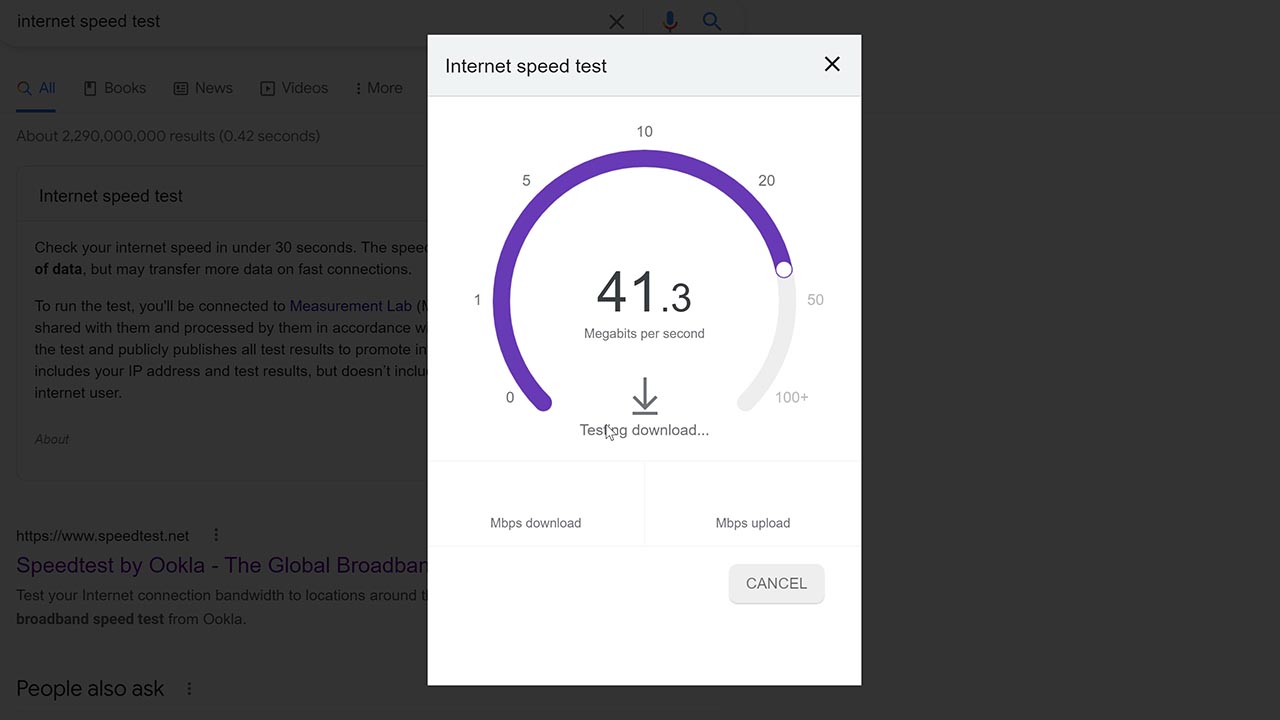Click the download arrow icon in dialog
1280x720 pixels.
[x=645, y=396]
